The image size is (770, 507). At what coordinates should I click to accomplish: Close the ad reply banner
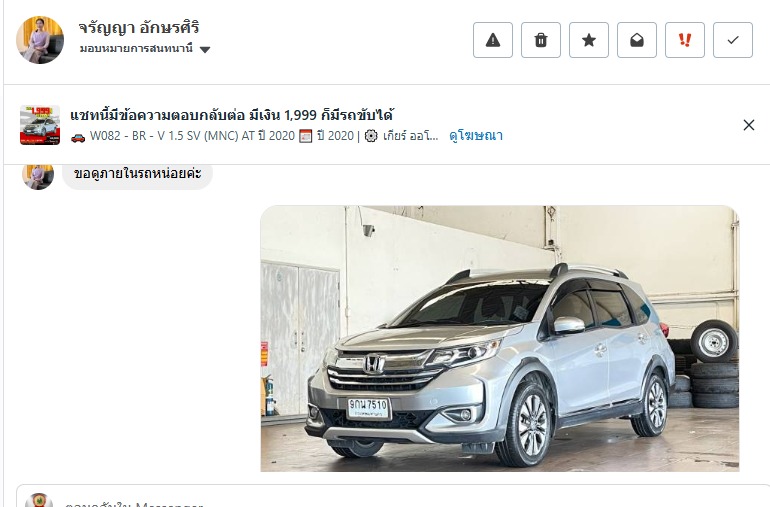point(748,125)
